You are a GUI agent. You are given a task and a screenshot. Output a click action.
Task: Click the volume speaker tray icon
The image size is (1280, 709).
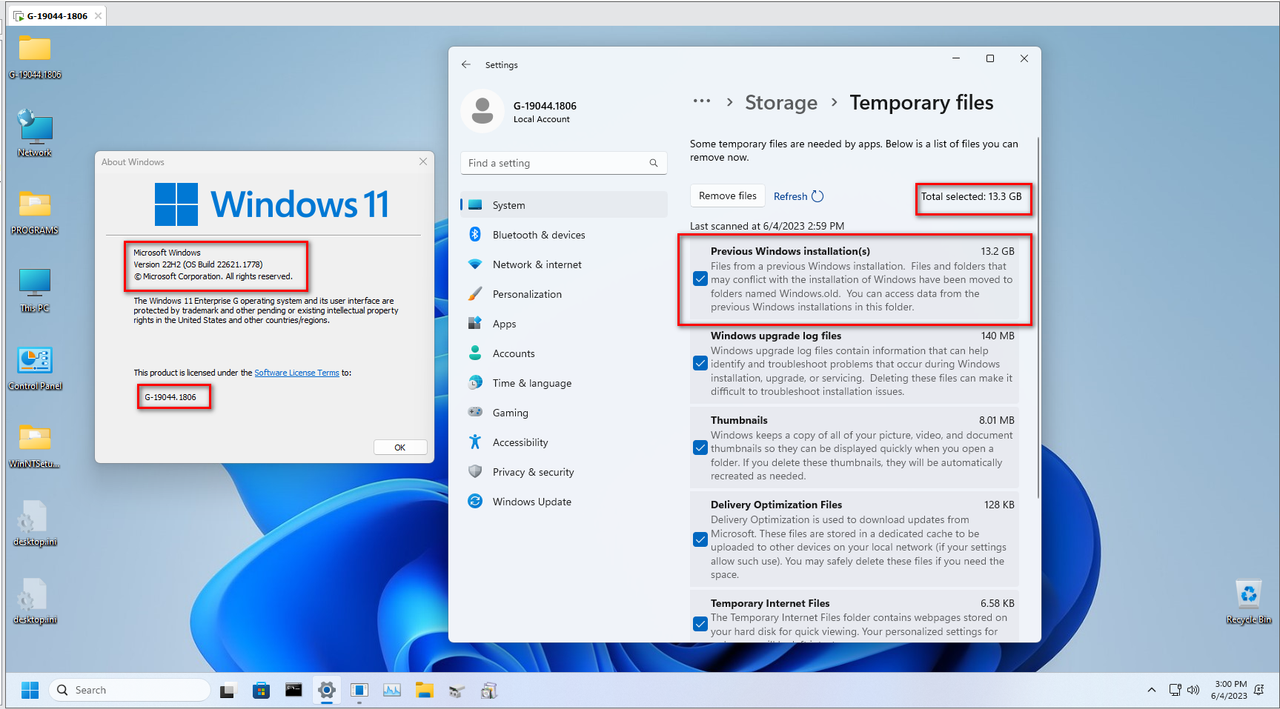(1192, 690)
